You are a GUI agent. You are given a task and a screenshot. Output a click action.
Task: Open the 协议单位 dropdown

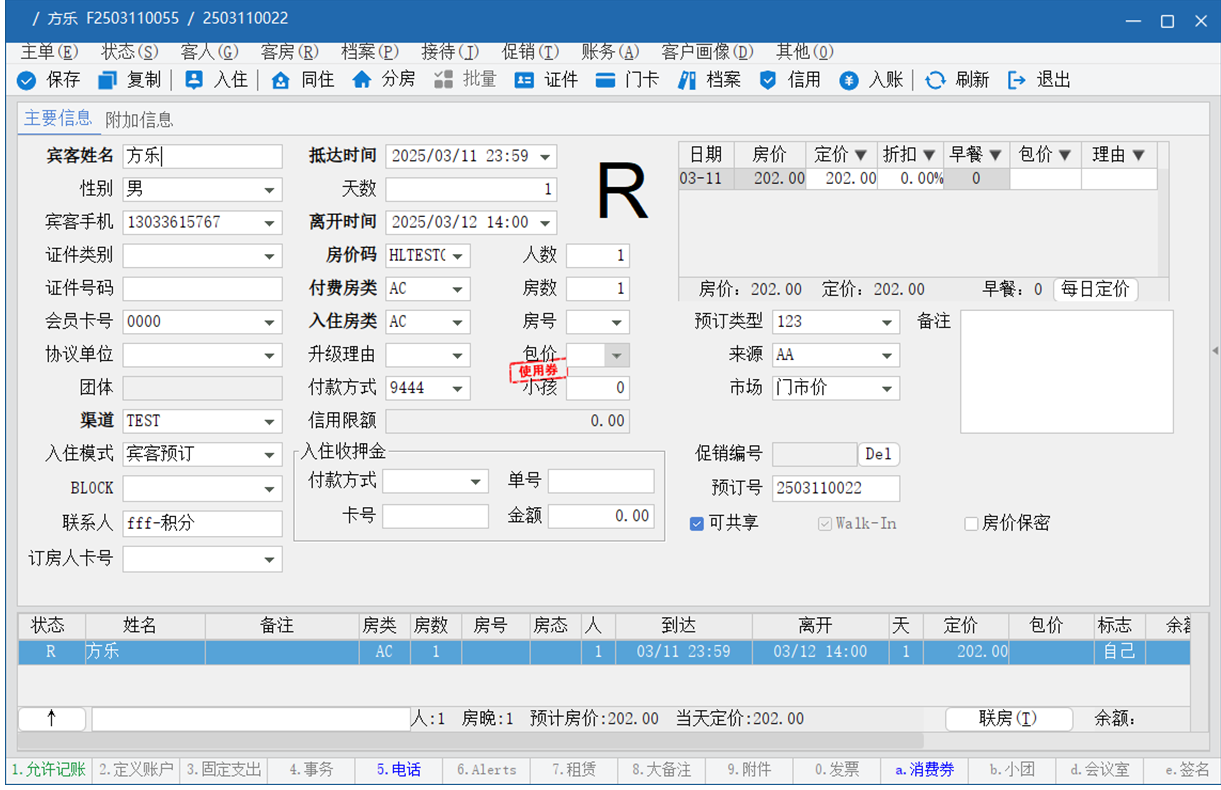tap(270, 355)
